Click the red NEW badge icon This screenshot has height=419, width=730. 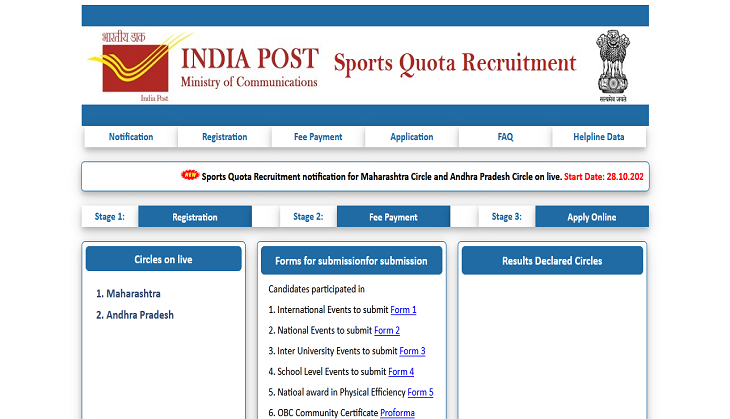189,175
